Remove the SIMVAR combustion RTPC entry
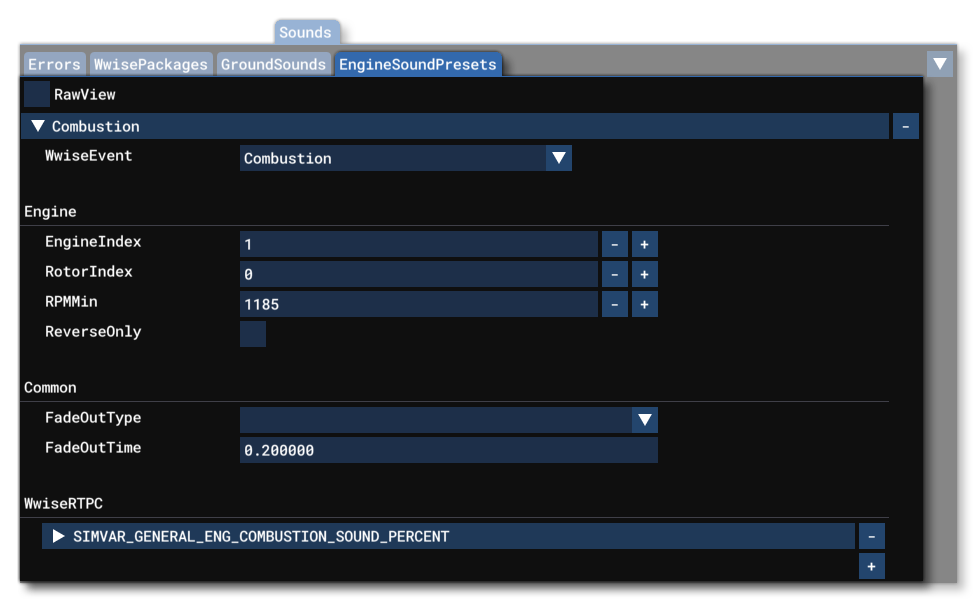 [x=870, y=536]
